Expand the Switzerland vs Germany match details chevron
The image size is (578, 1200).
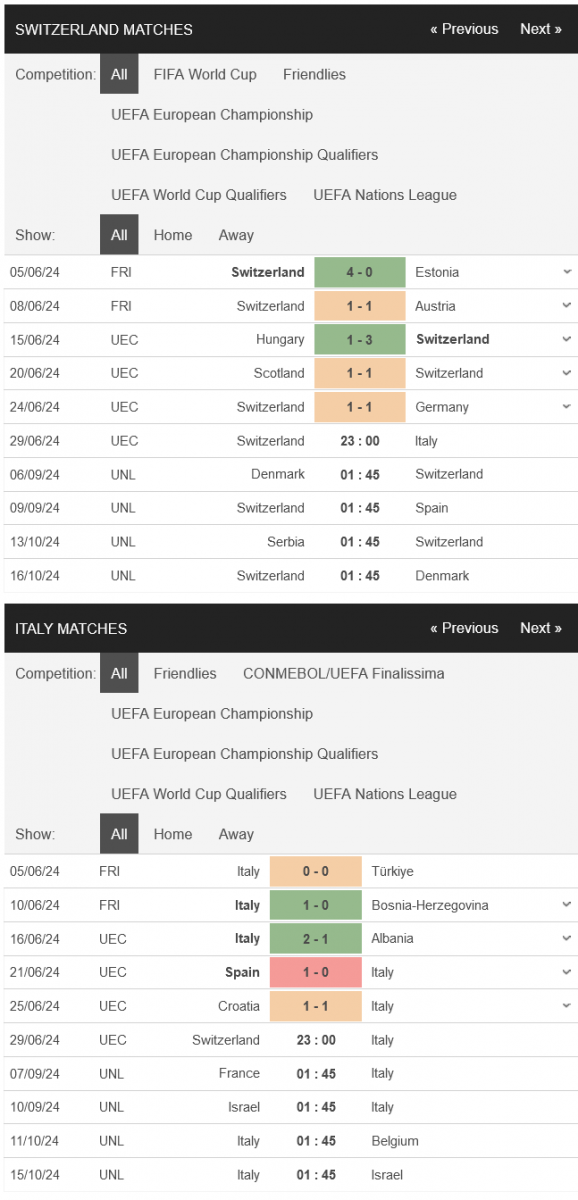tap(567, 407)
